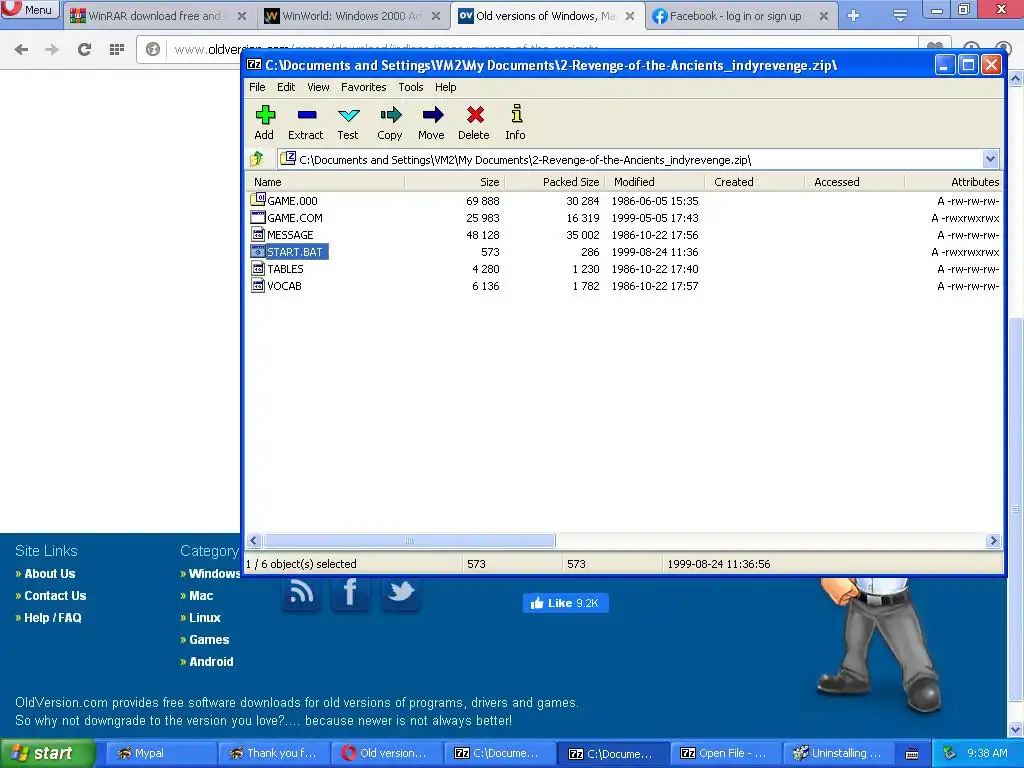Open the Linux category link

point(205,618)
